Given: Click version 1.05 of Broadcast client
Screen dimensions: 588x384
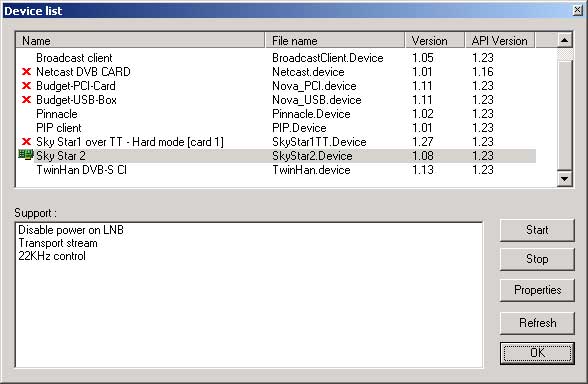Looking at the screenshot, I should [x=423, y=58].
